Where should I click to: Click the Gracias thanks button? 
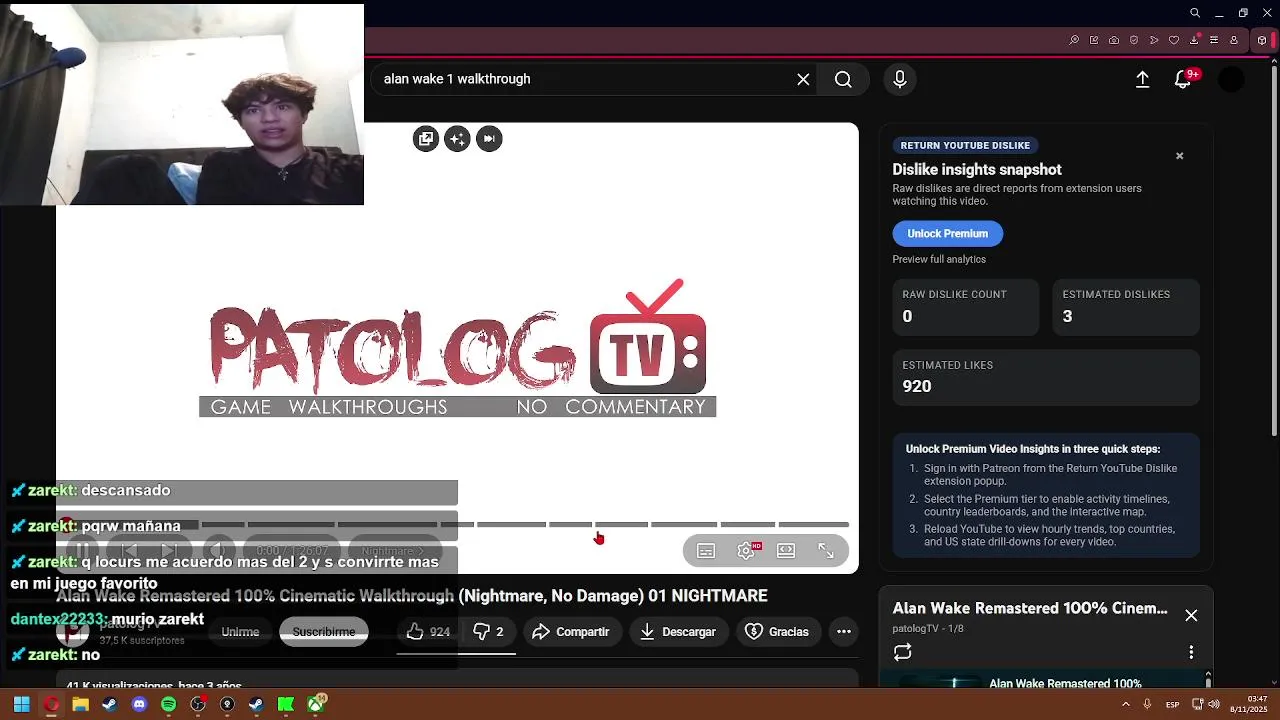coord(777,632)
